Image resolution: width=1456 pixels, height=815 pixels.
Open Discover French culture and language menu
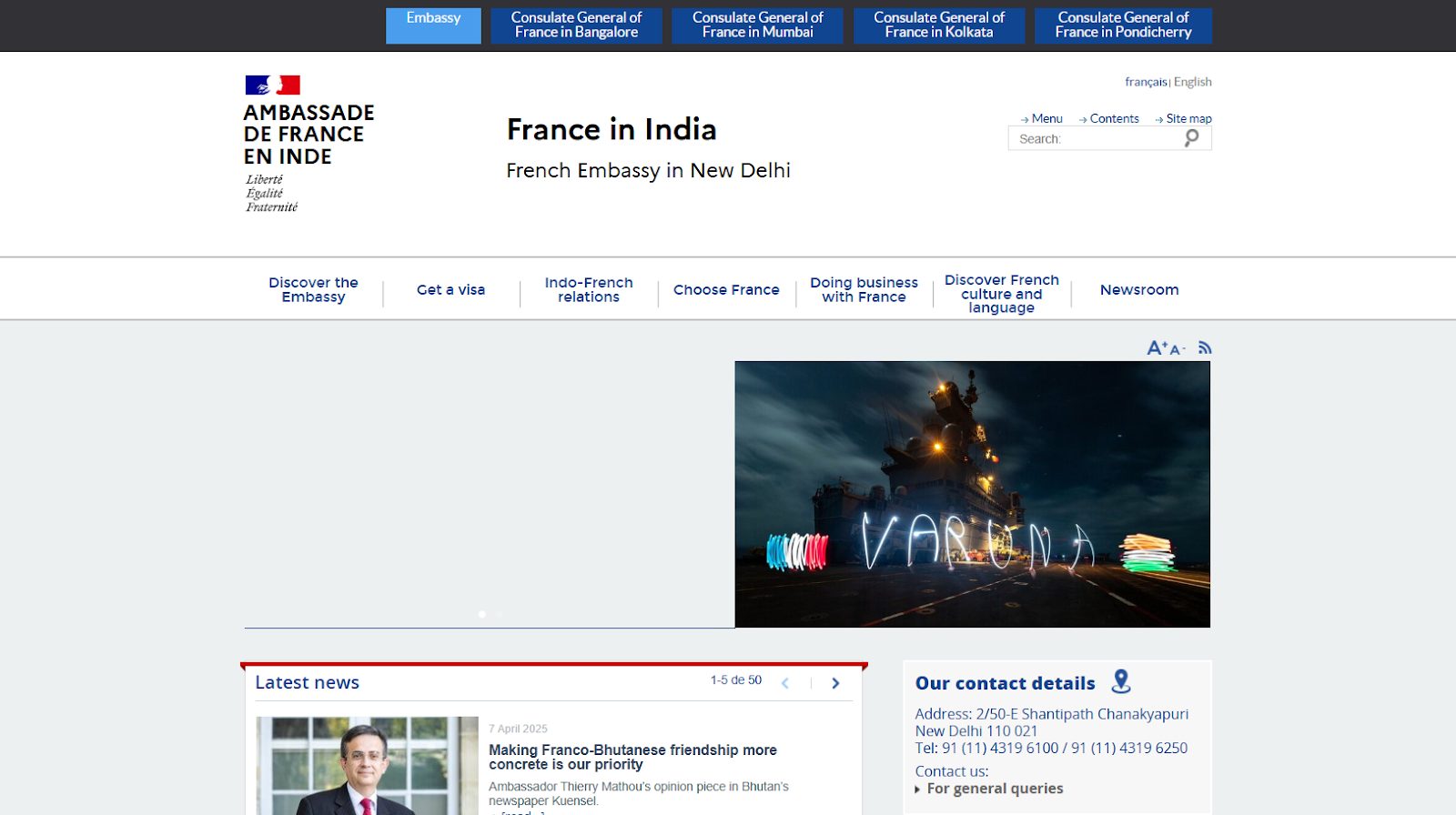pyautogui.click(x=1002, y=294)
